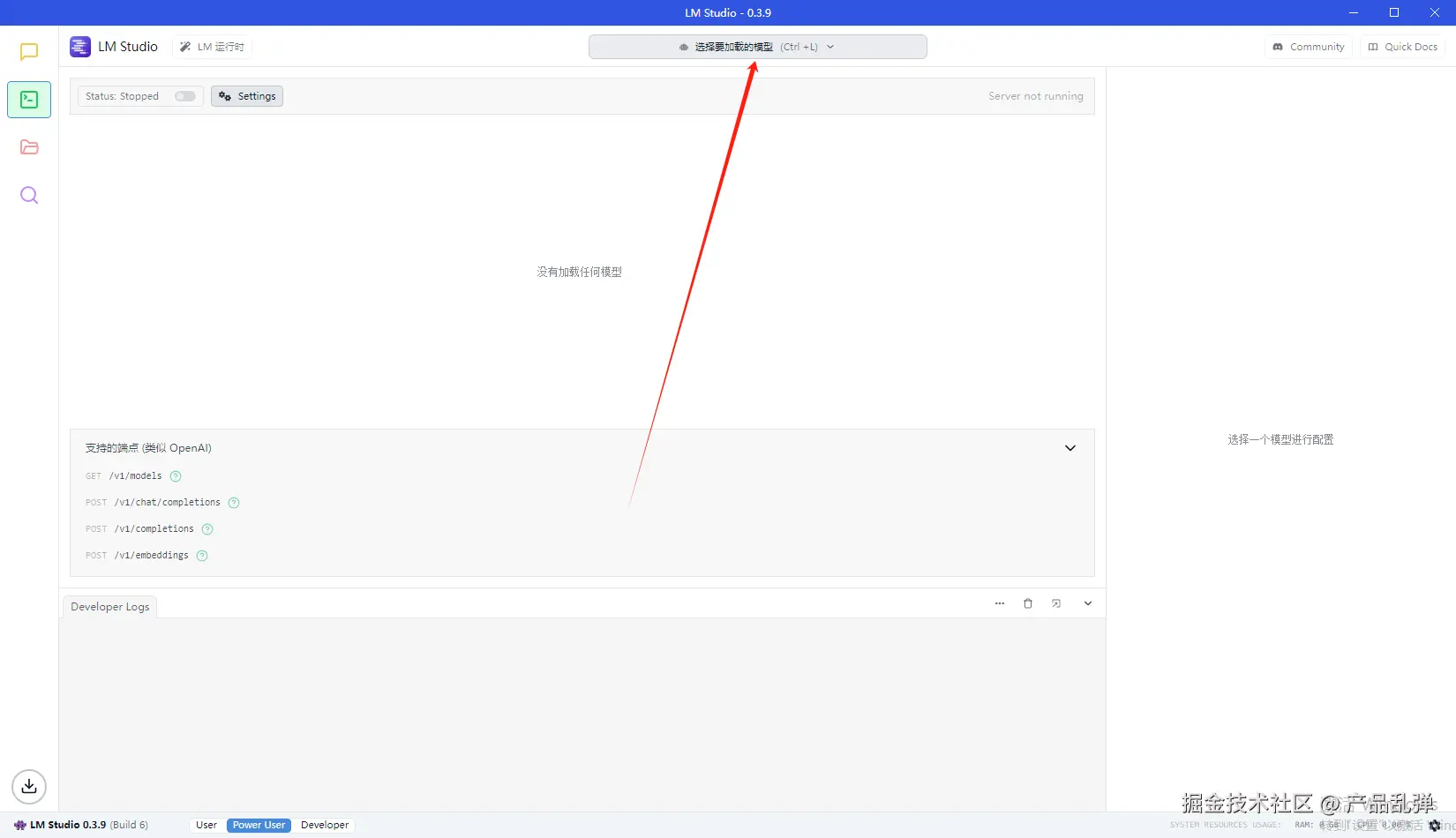
Task: Click the /v1/chat/completions endpoint text
Action: tap(168, 503)
